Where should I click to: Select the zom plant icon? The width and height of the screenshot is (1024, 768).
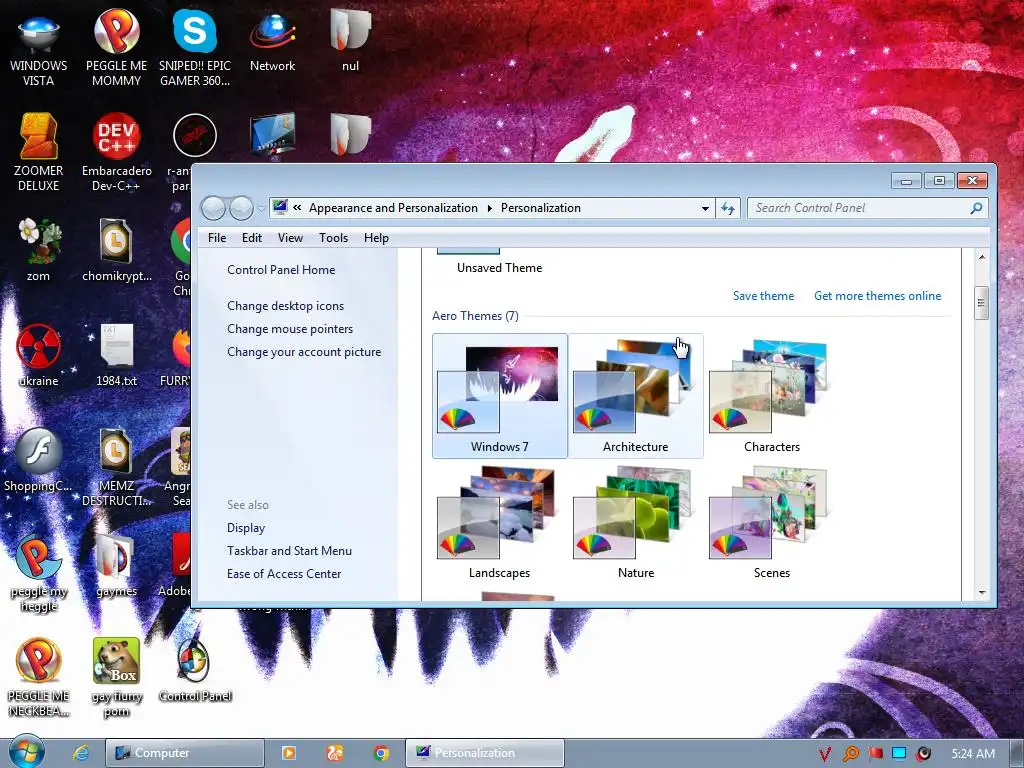click(x=39, y=249)
